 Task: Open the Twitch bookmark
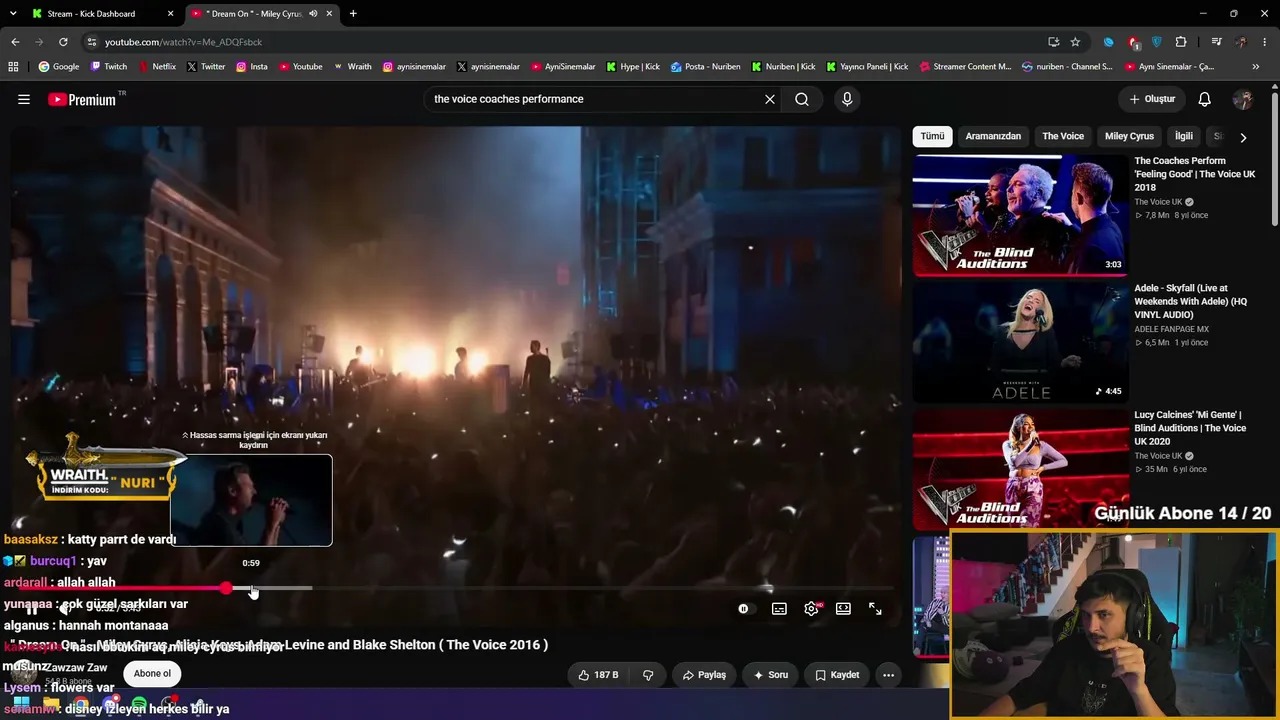[109, 67]
